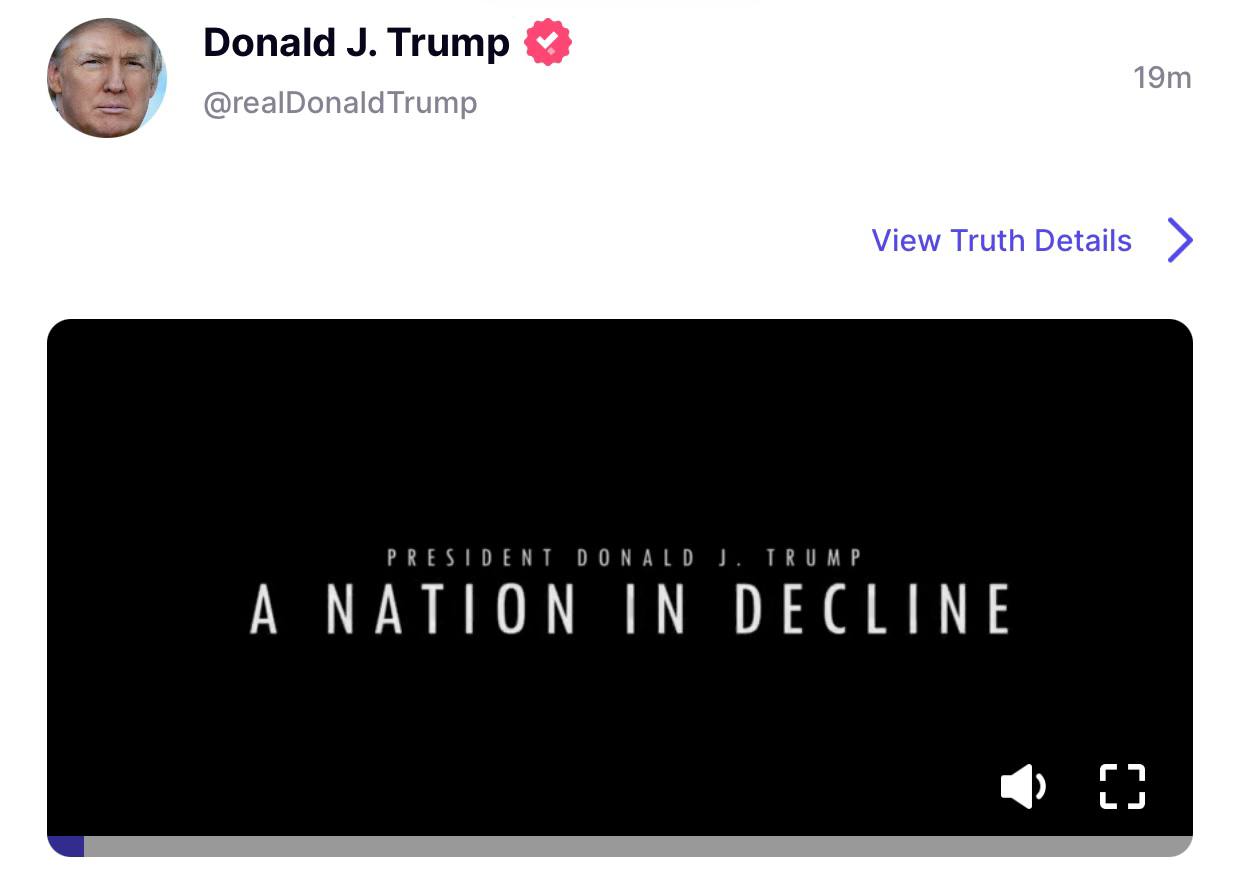Seek to the middle of the video timeline
The image size is (1241, 884).
click(x=620, y=846)
